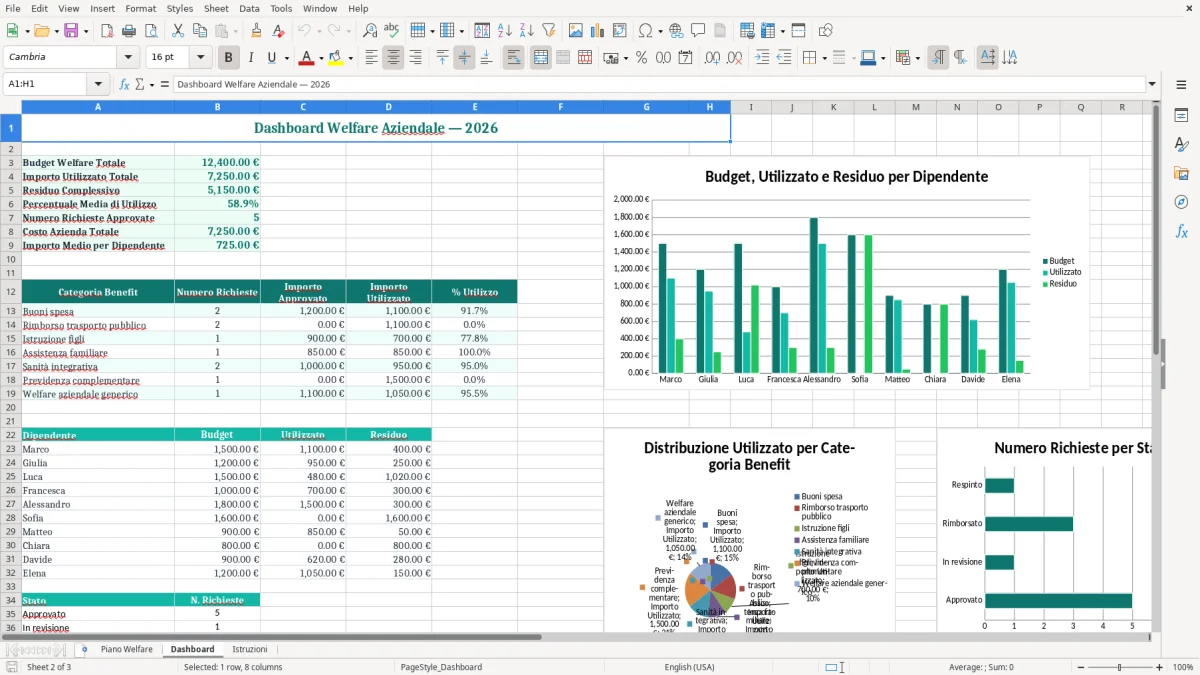Toggle Underline formatting
The height and width of the screenshot is (675, 1200).
pyautogui.click(x=272, y=58)
